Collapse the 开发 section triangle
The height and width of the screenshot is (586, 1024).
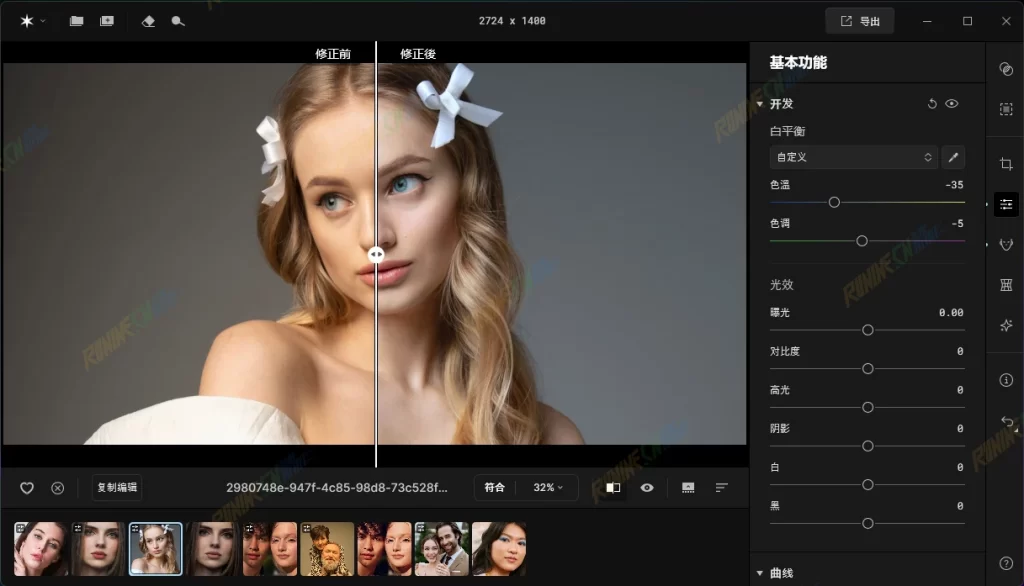(x=760, y=104)
